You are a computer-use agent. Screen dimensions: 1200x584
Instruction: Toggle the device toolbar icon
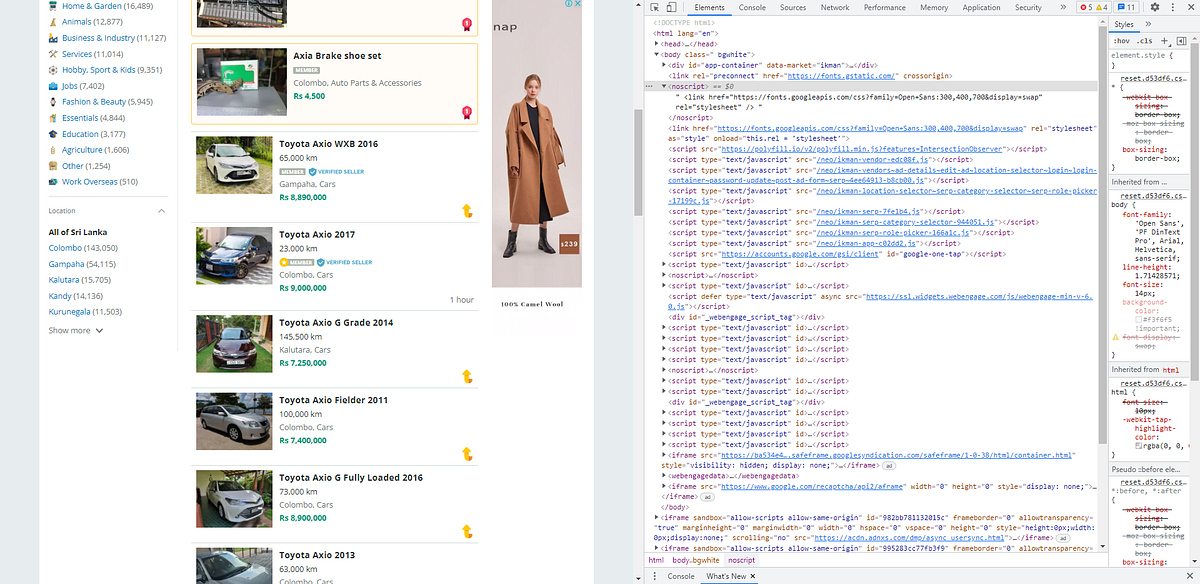pos(670,7)
